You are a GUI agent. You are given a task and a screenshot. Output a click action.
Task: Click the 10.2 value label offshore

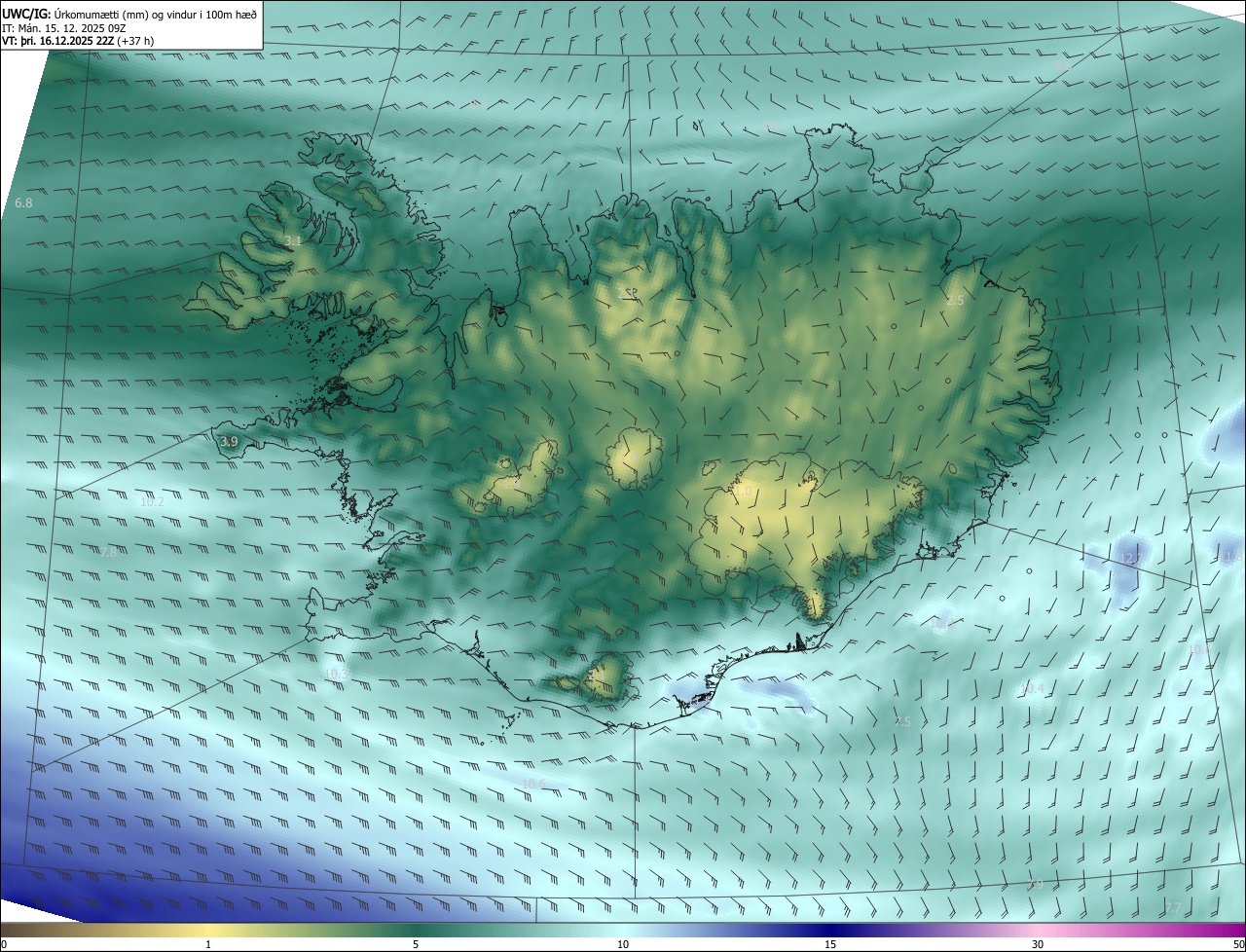point(152,502)
